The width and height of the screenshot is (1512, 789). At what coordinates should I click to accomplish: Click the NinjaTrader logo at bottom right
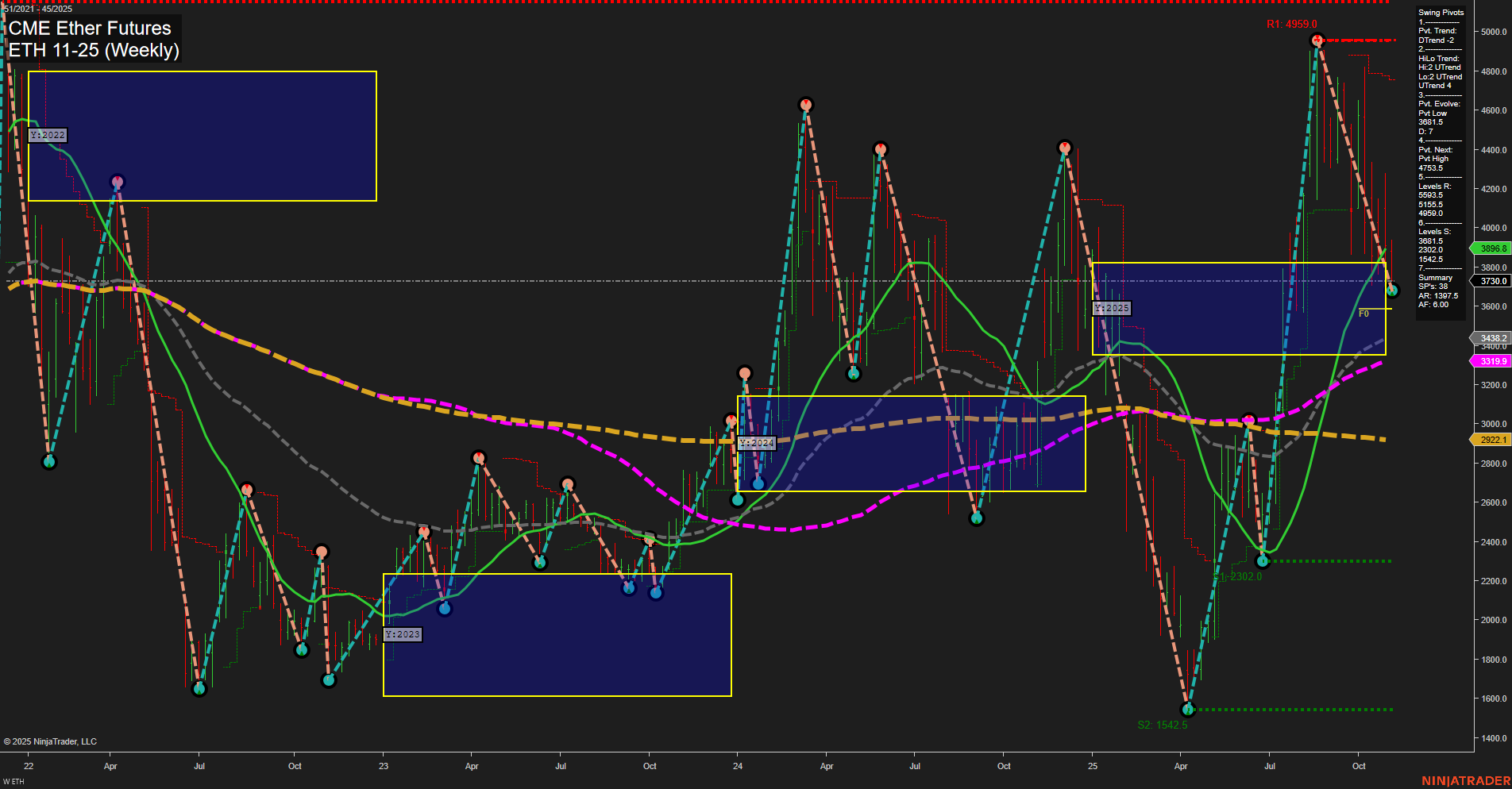pyautogui.click(x=1468, y=779)
